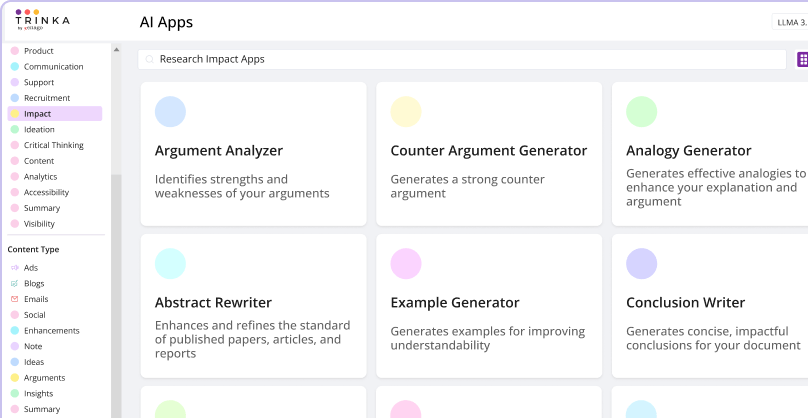Click the Research Impact Apps search field
This screenshot has height=418, width=808.
(460, 60)
